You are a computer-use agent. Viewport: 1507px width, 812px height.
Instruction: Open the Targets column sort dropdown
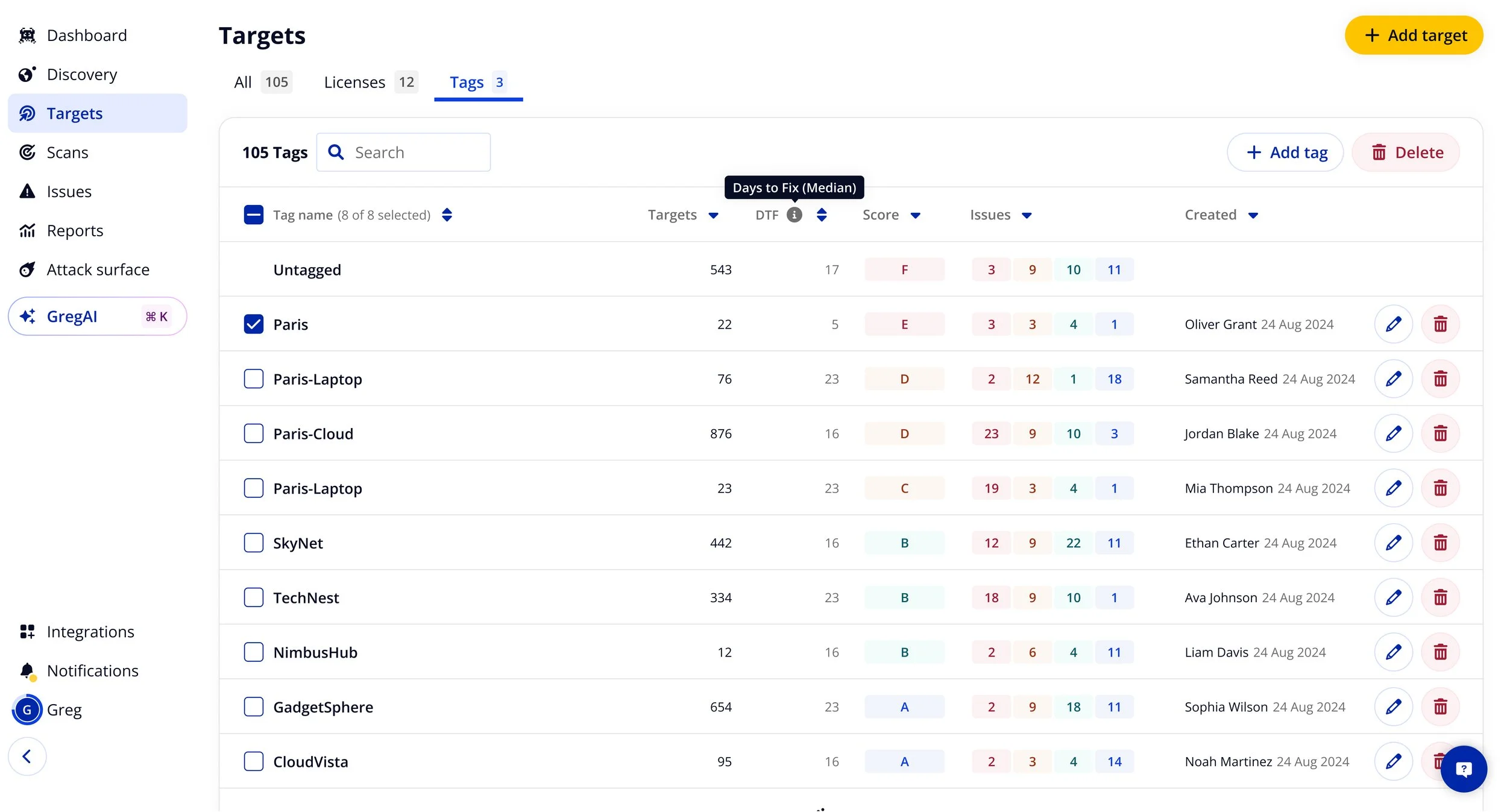coord(714,215)
